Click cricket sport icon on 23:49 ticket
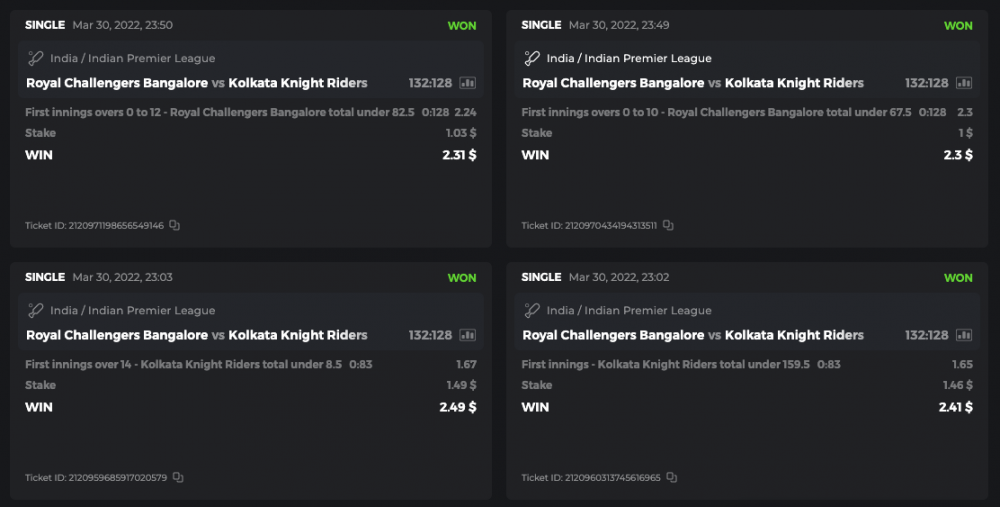The width and height of the screenshot is (1000, 507). (x=532, y=58)
